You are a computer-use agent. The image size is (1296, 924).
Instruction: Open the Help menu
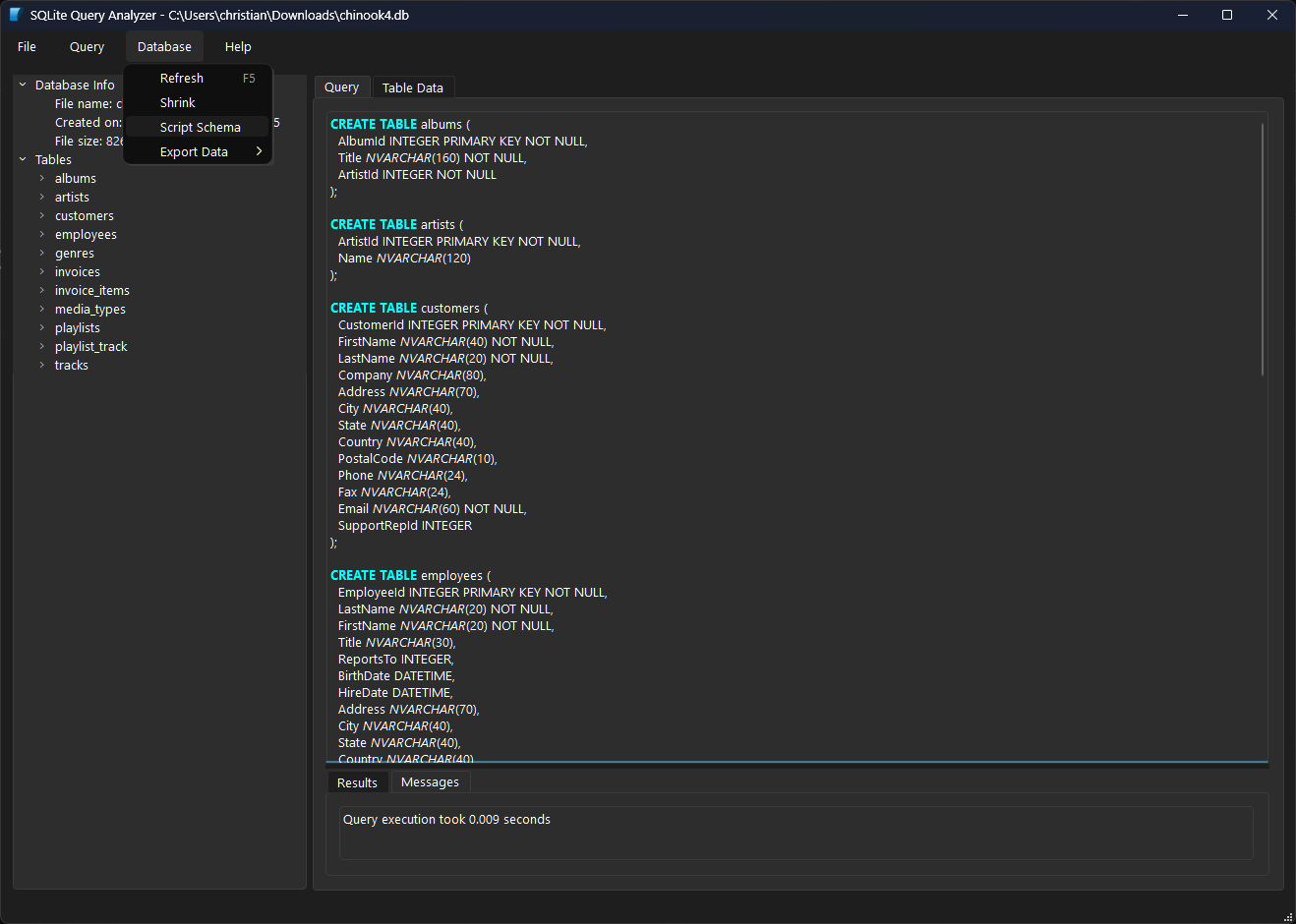[238, 46]
